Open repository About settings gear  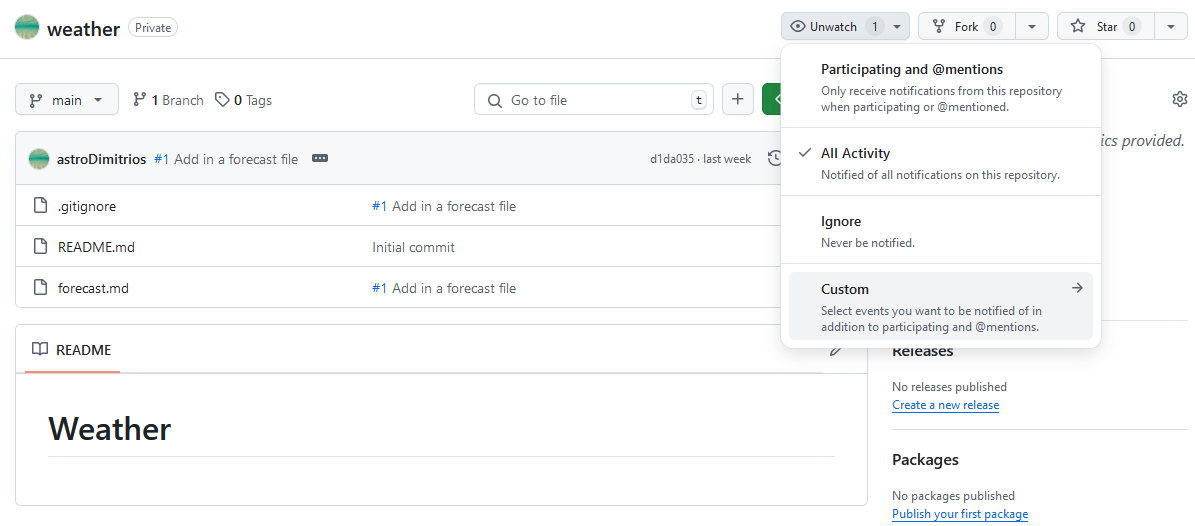[1179, 99]
